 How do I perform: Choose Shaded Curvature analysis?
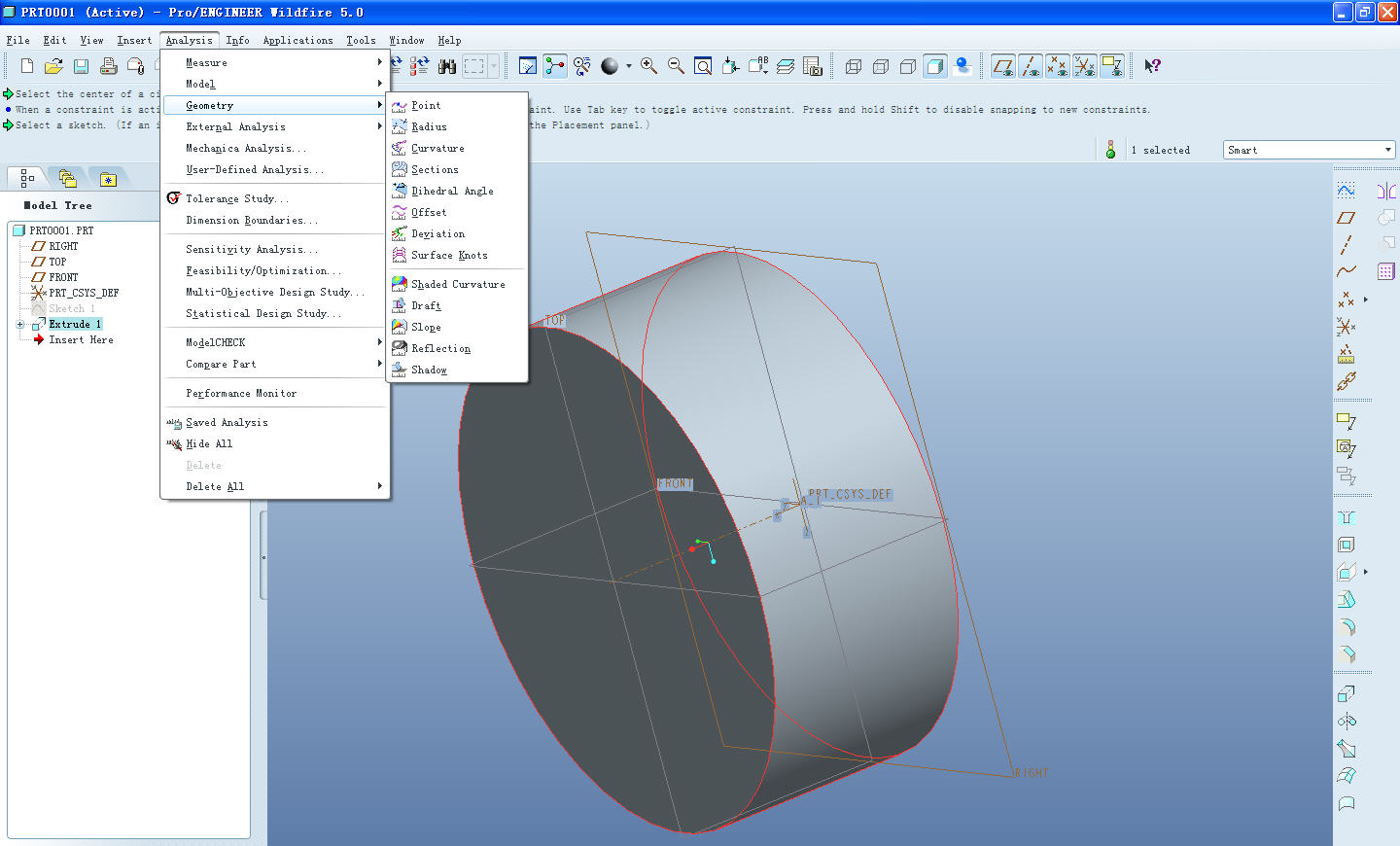coord(458,284)
